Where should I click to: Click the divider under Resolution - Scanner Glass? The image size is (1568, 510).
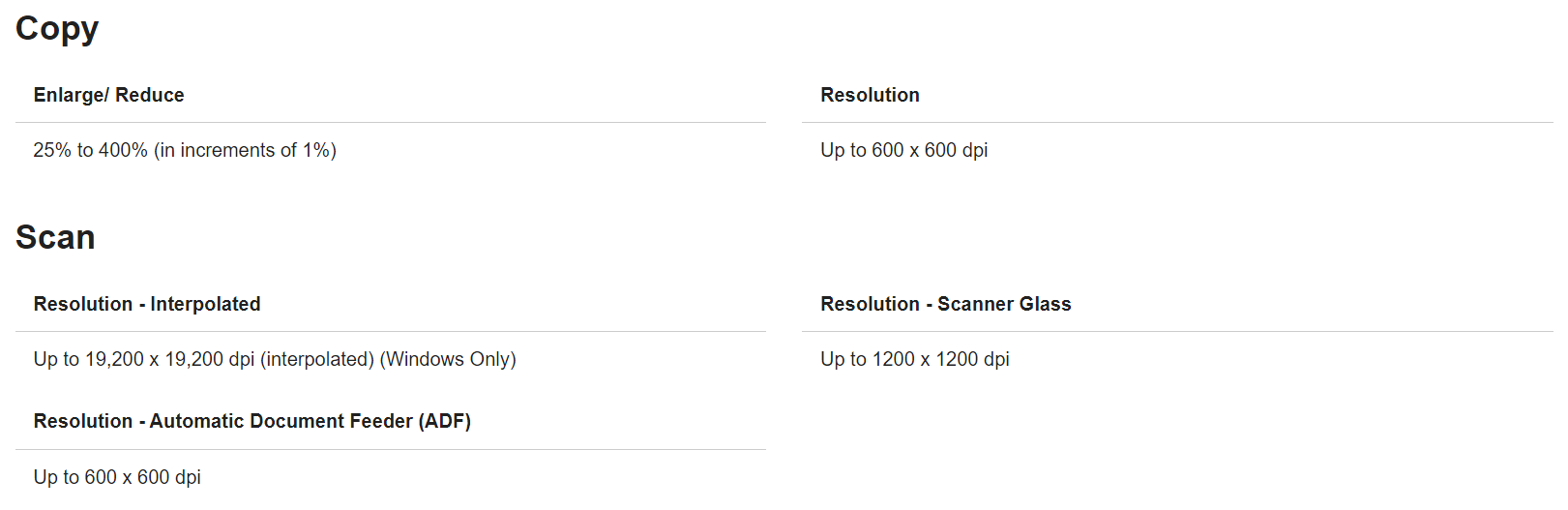1177,332
